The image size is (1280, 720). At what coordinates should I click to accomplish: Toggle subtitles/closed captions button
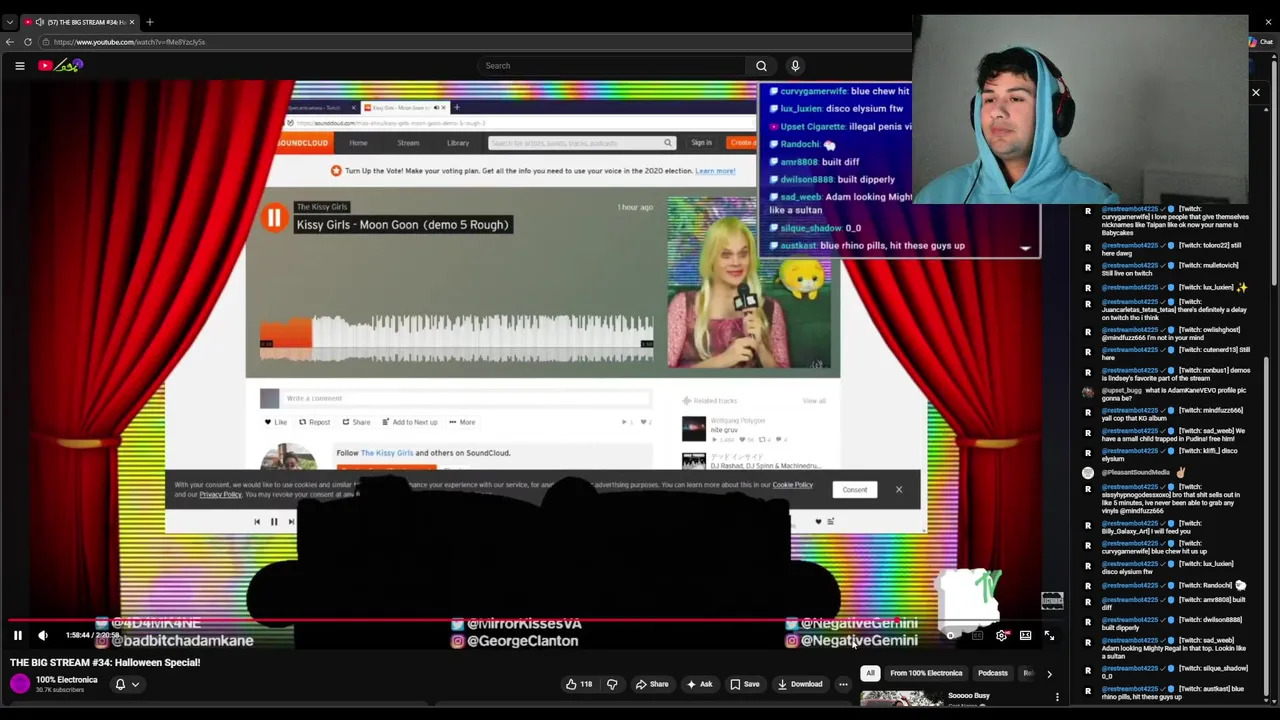[x=977, y=635]
